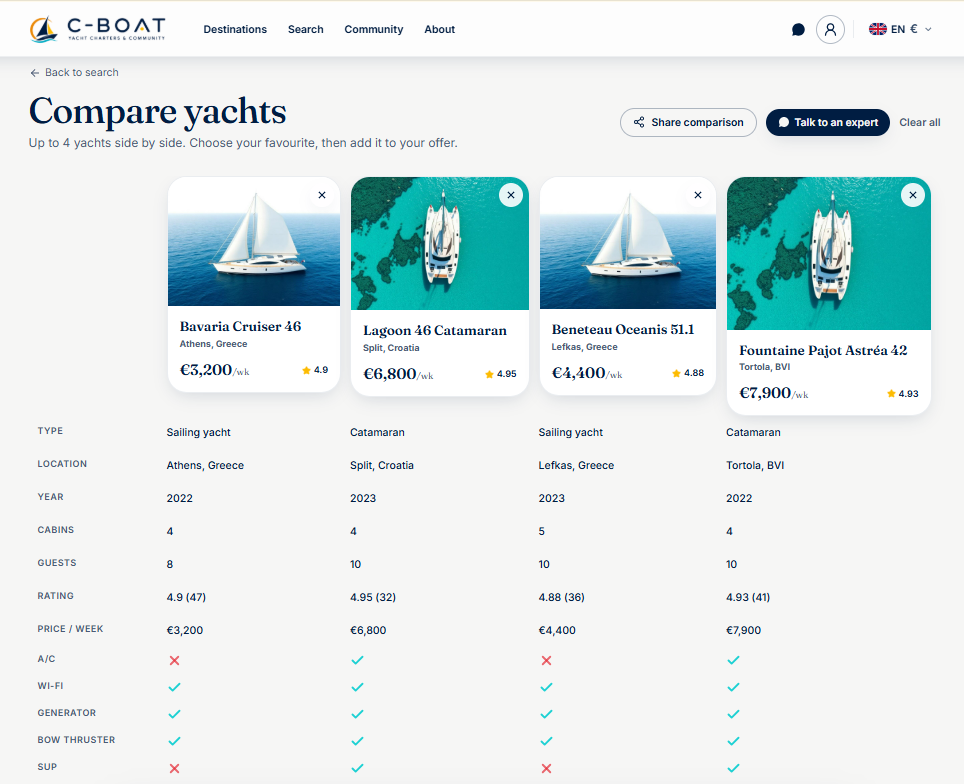Screen dimensions: 964x784
Task: Click Beneteau Oceanis 51.1 title
Action: point(623,330)
